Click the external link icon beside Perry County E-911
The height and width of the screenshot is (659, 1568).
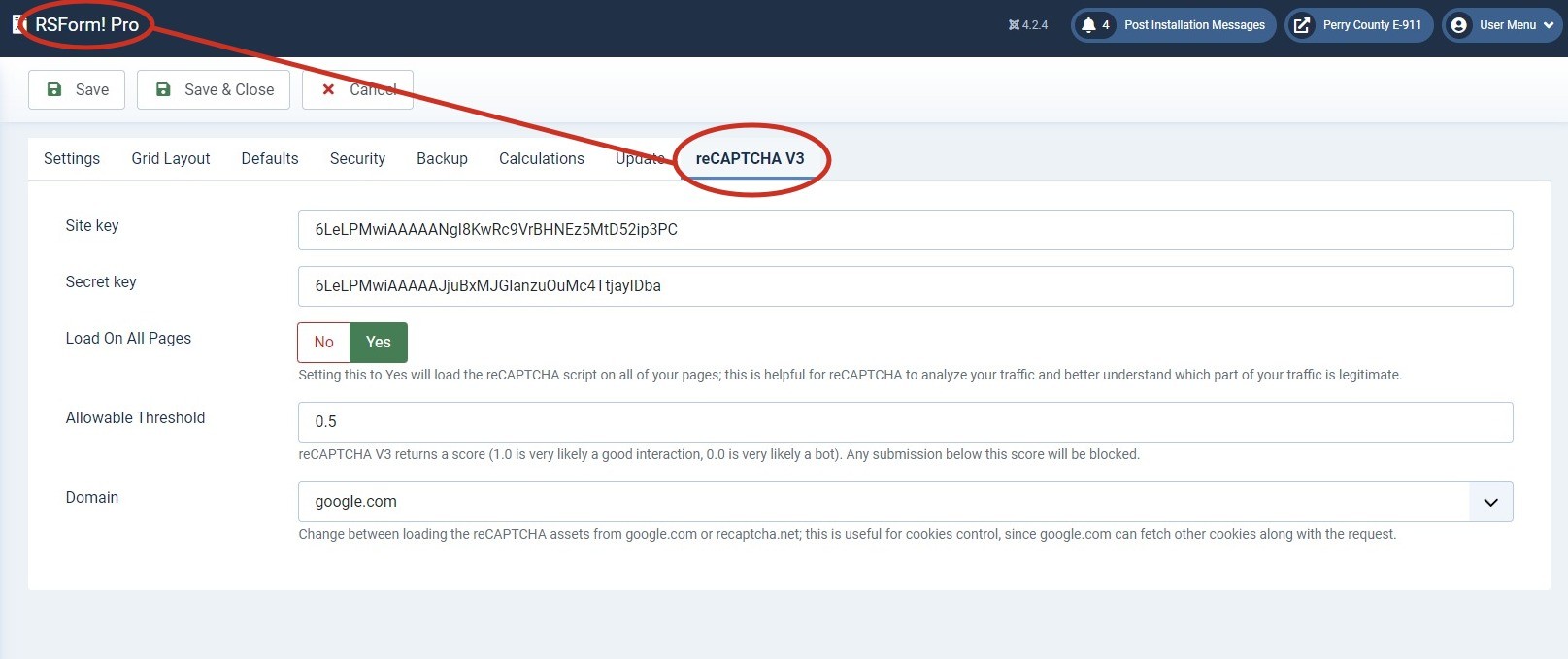pyautogui.click(x=1302, y=25)
